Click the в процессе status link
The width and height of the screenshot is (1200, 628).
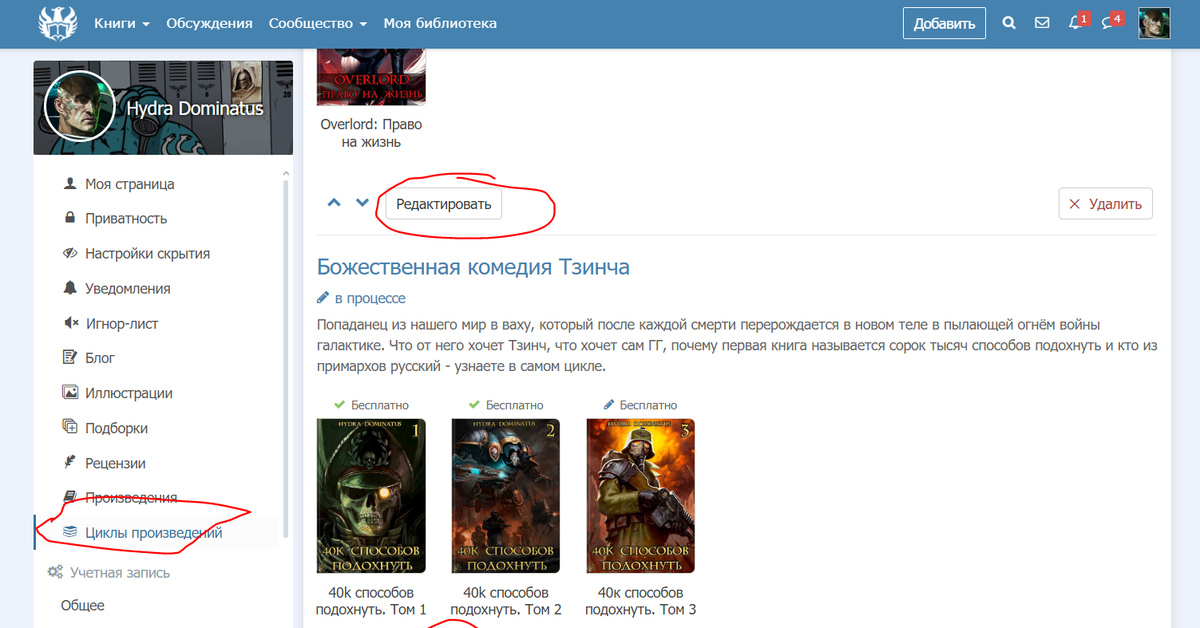(370, 298)
